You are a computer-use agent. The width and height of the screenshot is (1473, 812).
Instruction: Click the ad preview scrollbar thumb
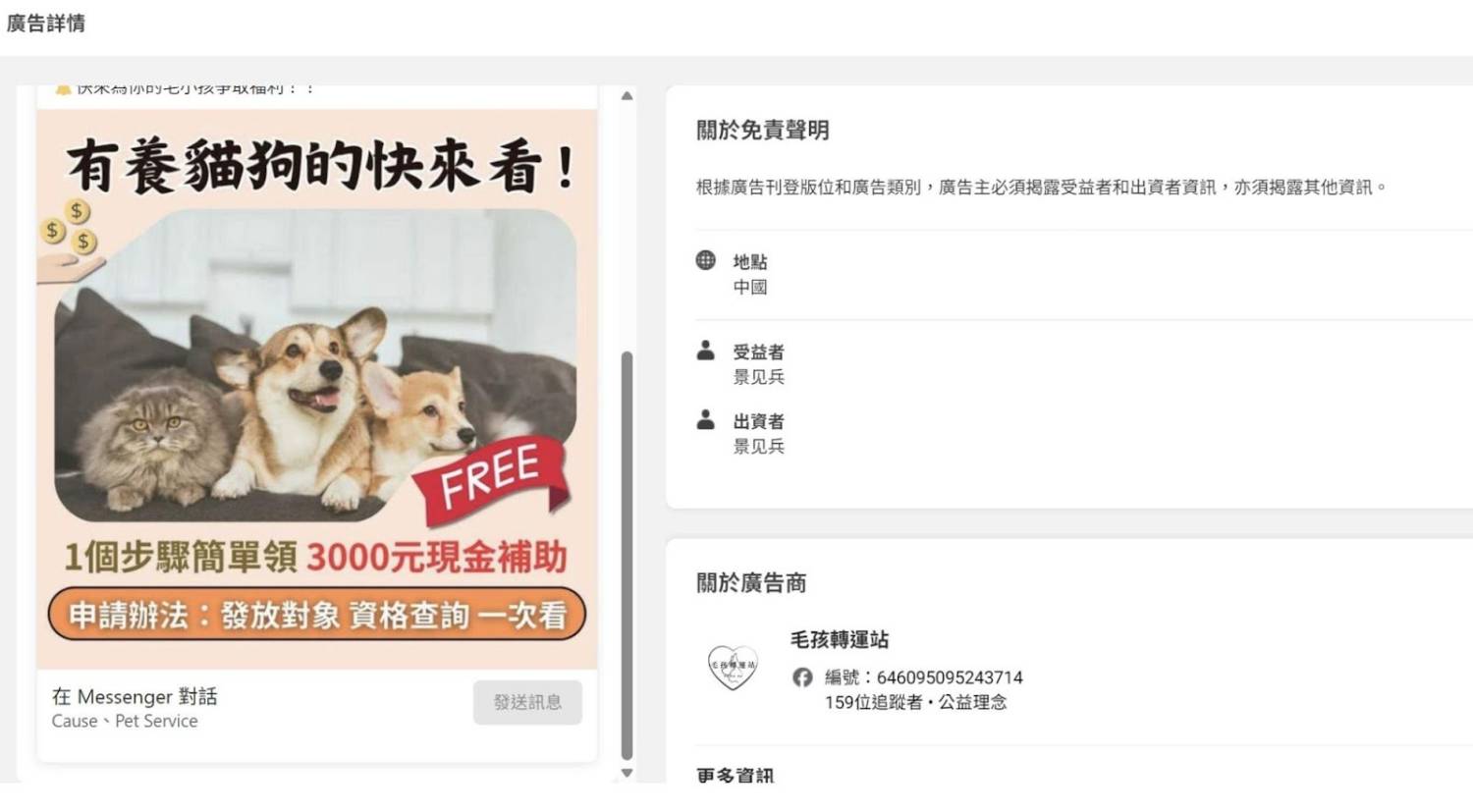[x=627, y=556]
